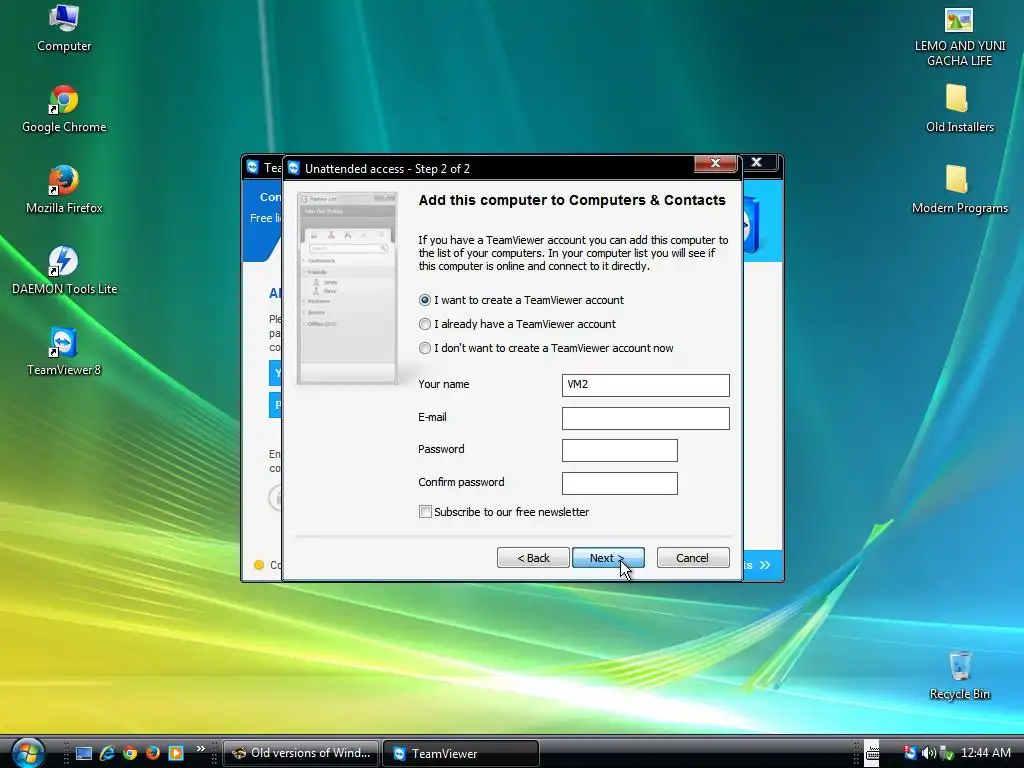Switch to 'Old versions of Wind...' taskbar item
This screenshot has width=1024, height=768.
tap(302, 753)
